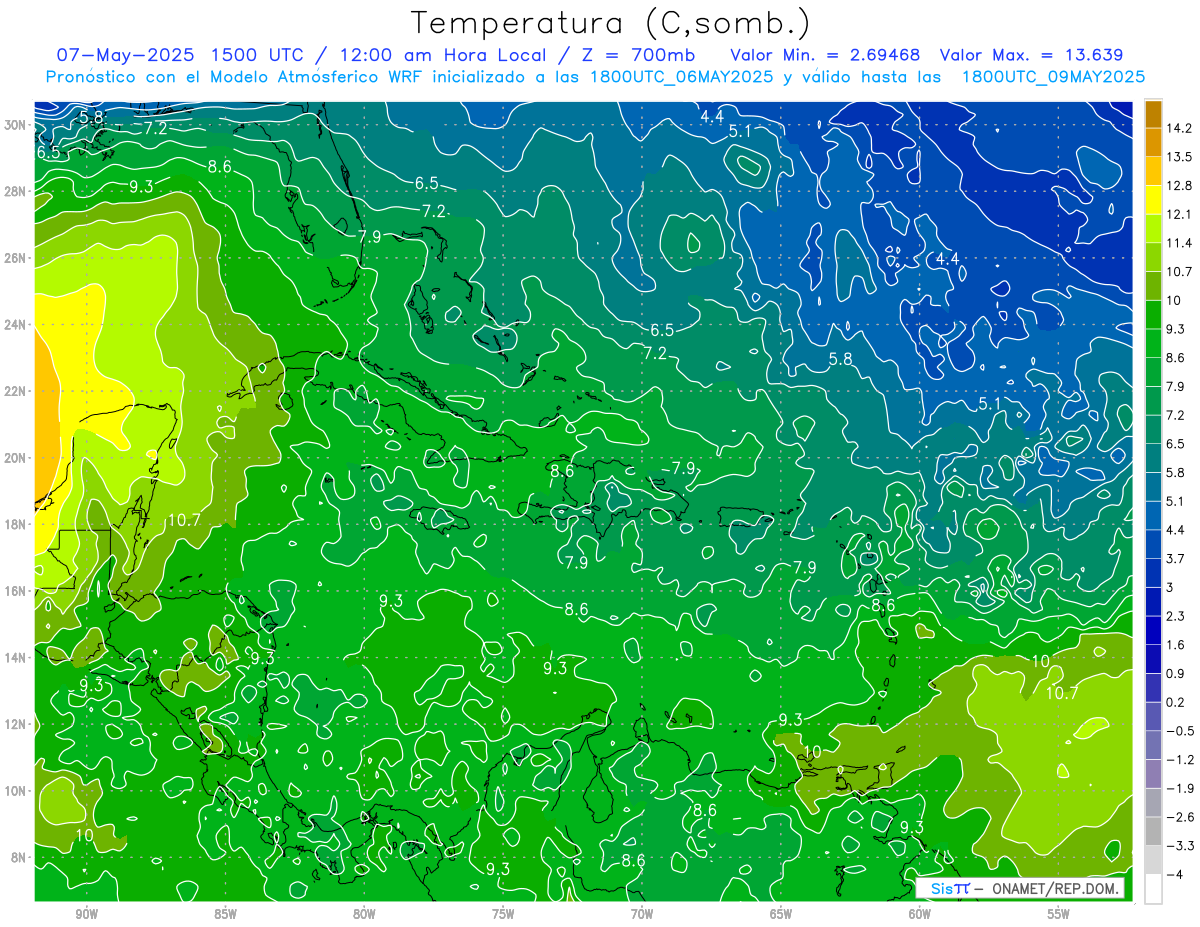The height and width of the screenshot is (927, 1200).
Task: Click the 1.6 value on the color legend
Action: coord(1176,644)
